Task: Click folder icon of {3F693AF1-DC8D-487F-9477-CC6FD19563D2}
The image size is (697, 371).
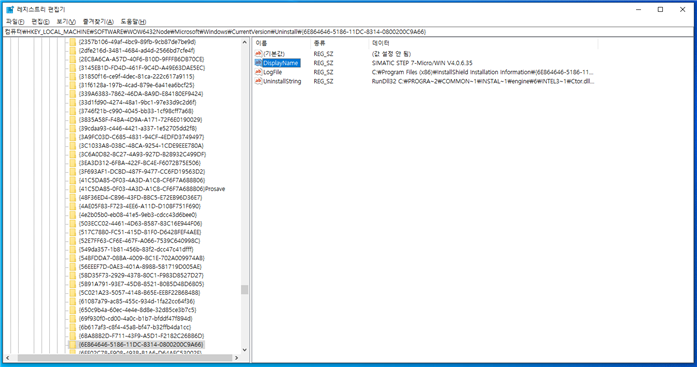Action: [72, 172]
